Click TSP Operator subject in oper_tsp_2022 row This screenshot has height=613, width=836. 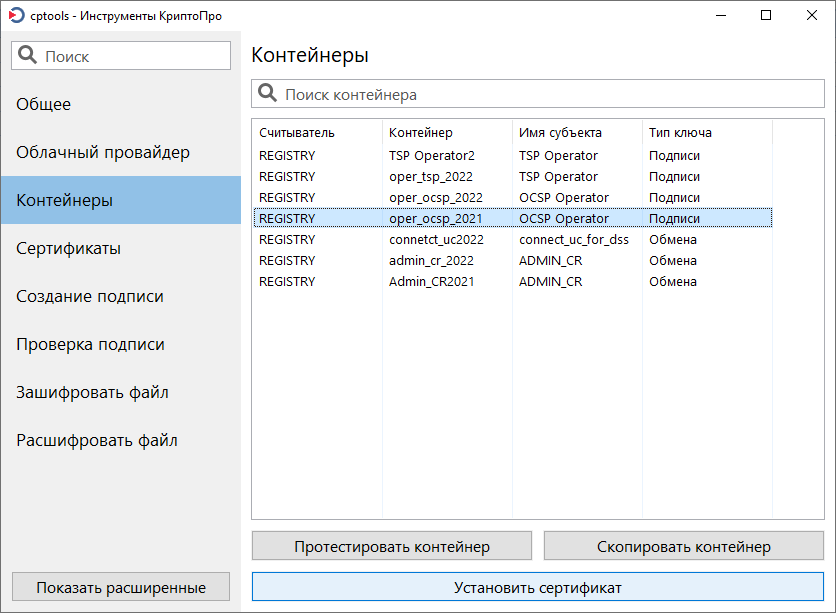coord(558,176)
